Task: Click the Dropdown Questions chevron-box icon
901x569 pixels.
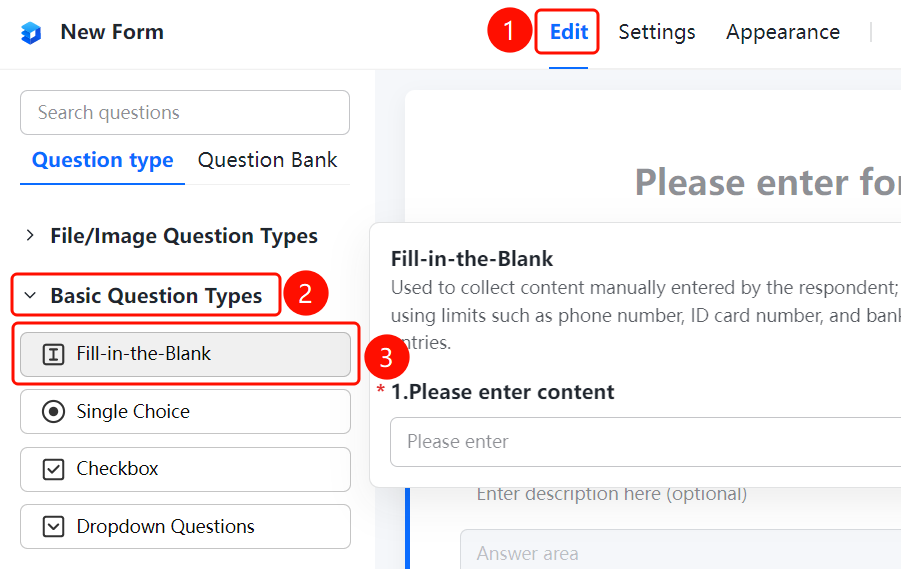Action: 53,526
